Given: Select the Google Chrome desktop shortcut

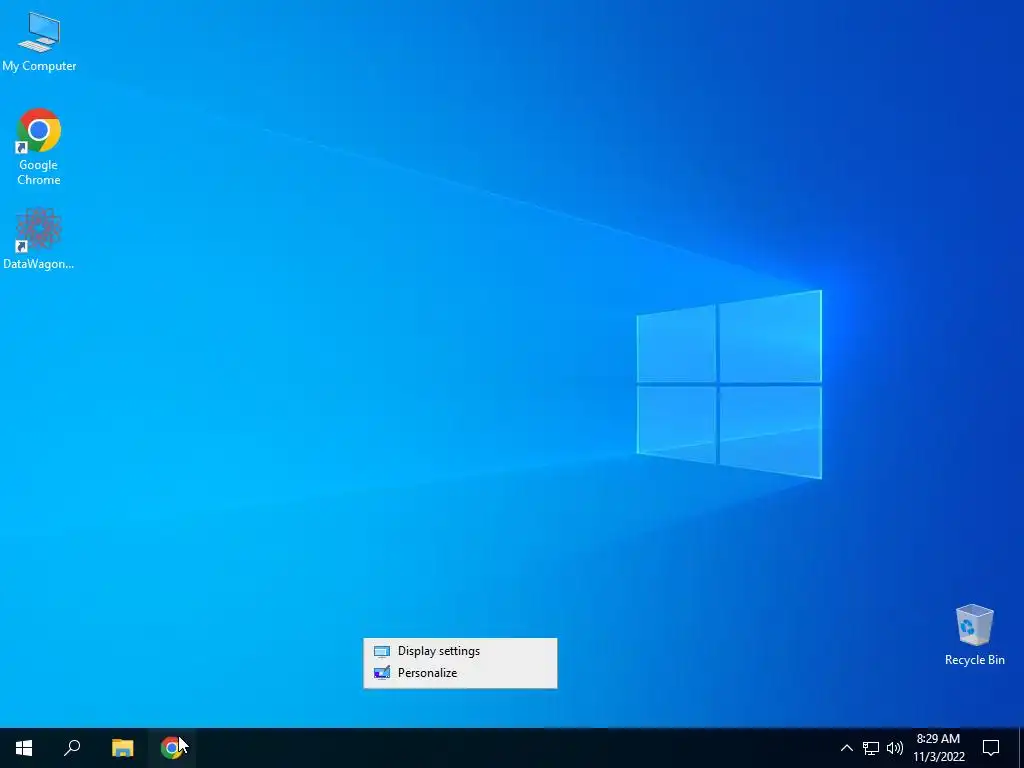Looking at the screenshot, I should 39,146.
